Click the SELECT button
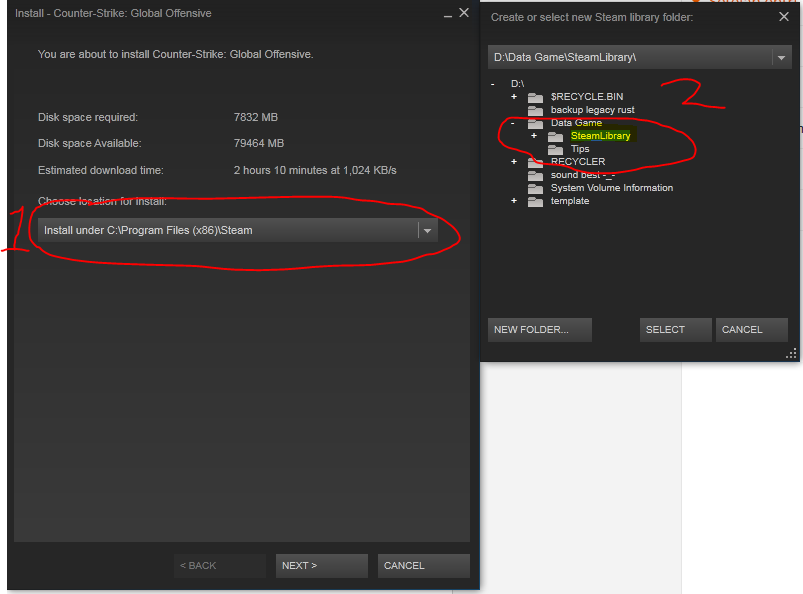The width and height of the screenshot is (803, 594). pos(675,330)
